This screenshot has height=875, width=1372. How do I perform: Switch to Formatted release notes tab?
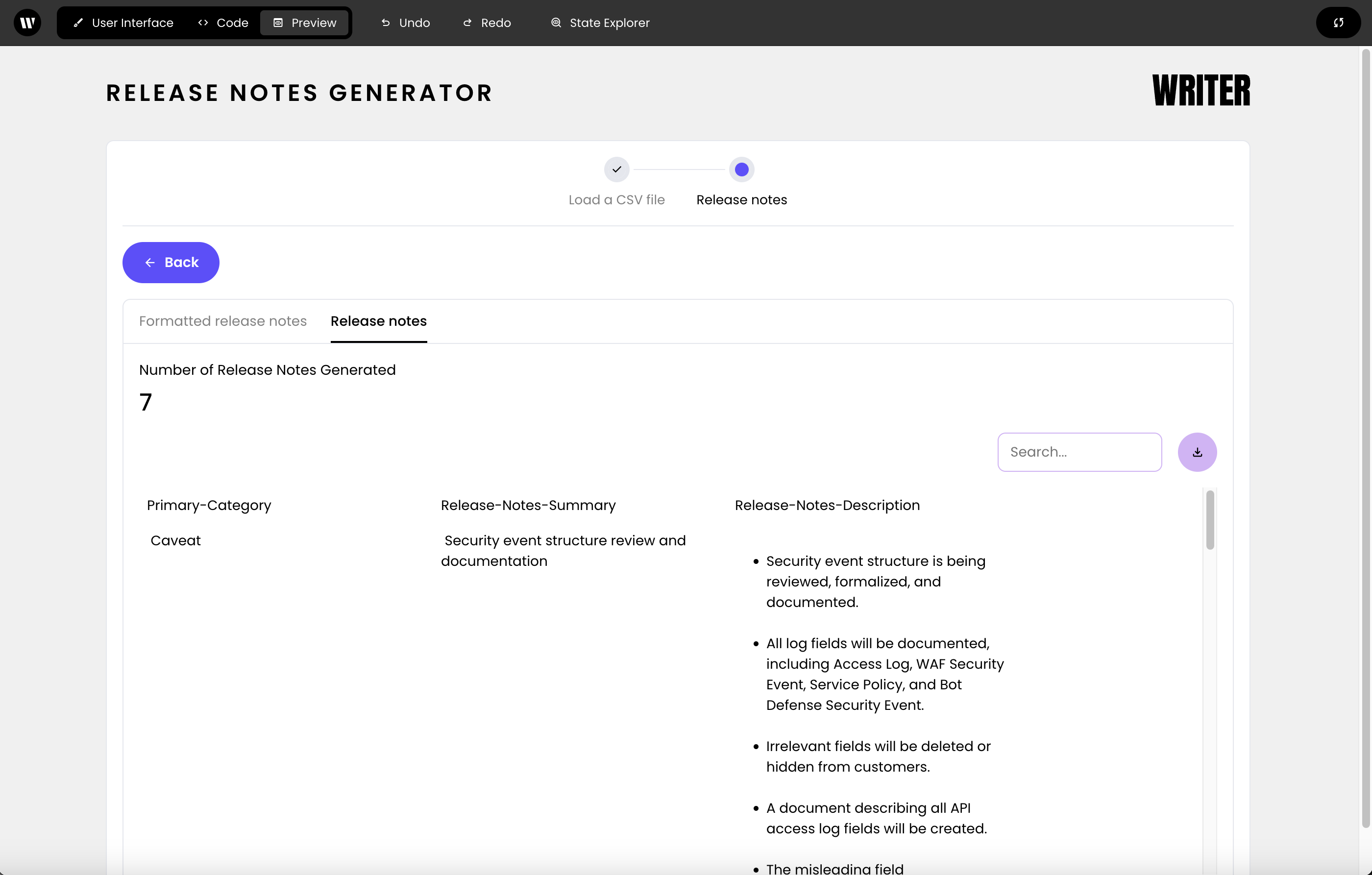(223, 321)
